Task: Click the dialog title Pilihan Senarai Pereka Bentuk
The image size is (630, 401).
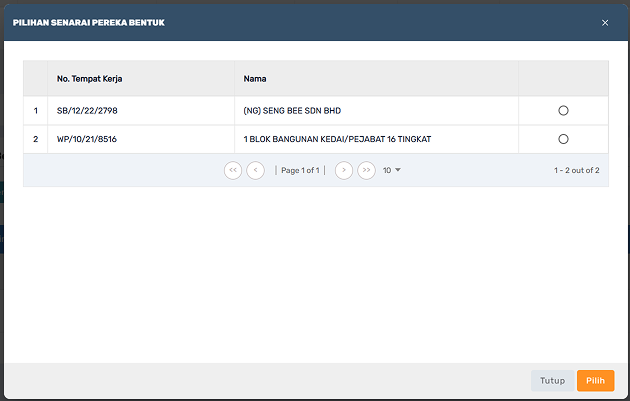Action: [89, 23]
